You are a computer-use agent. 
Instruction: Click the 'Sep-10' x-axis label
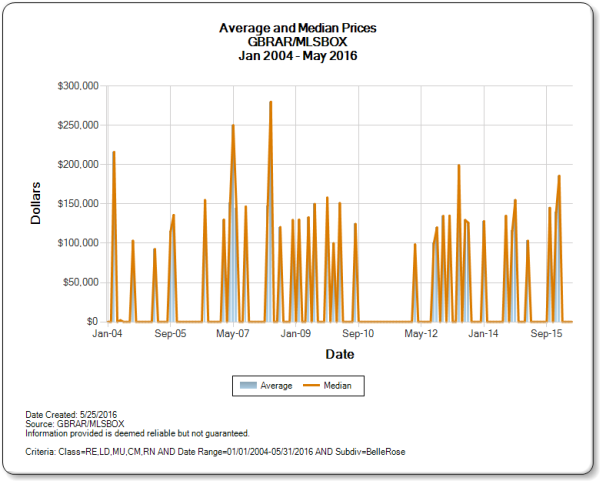(358, 334)
